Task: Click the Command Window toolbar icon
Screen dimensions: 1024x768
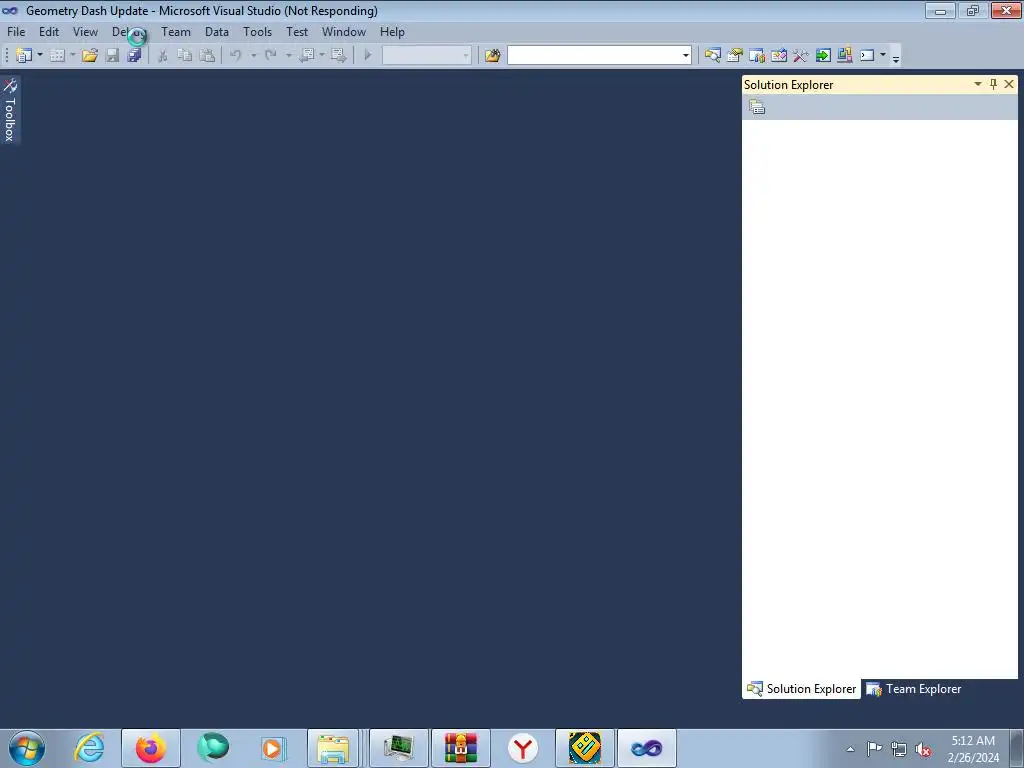Action: [867, 56]
